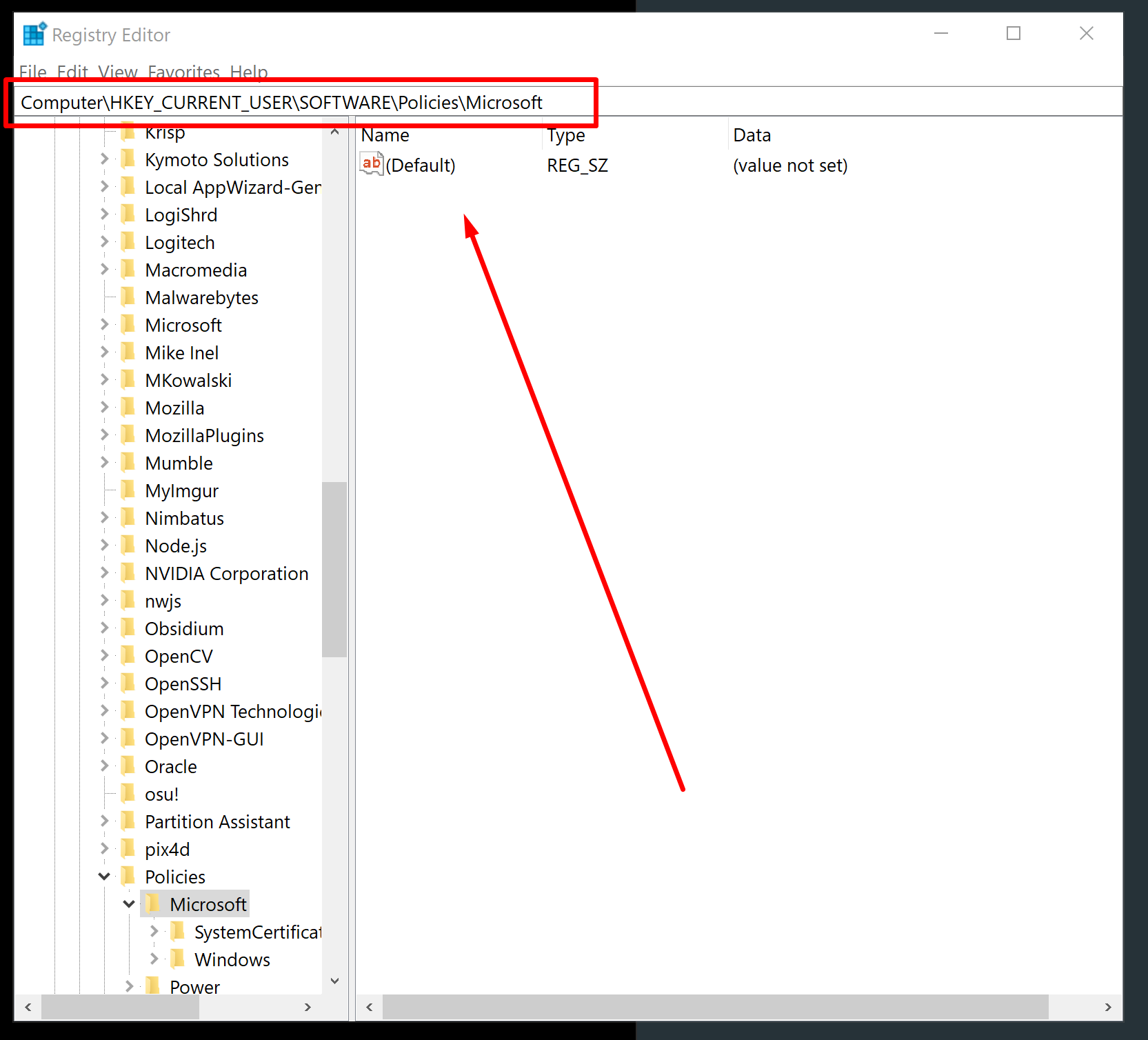This screenshot has width=1148, height=1040.
Task: Select the nwjs key
Action: coord(163,601)
